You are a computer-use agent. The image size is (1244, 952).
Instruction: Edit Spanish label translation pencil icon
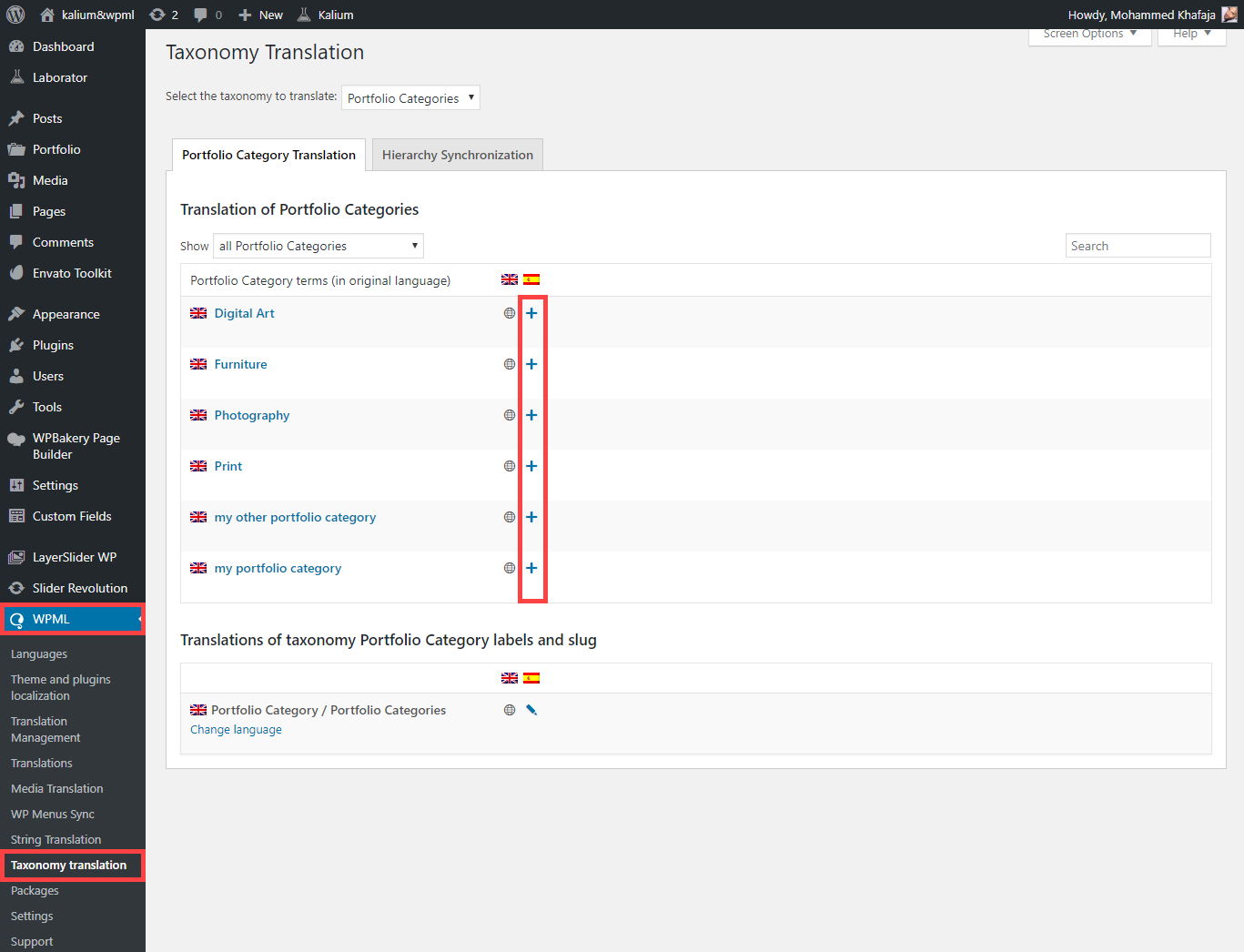click(x=531, y=710)
